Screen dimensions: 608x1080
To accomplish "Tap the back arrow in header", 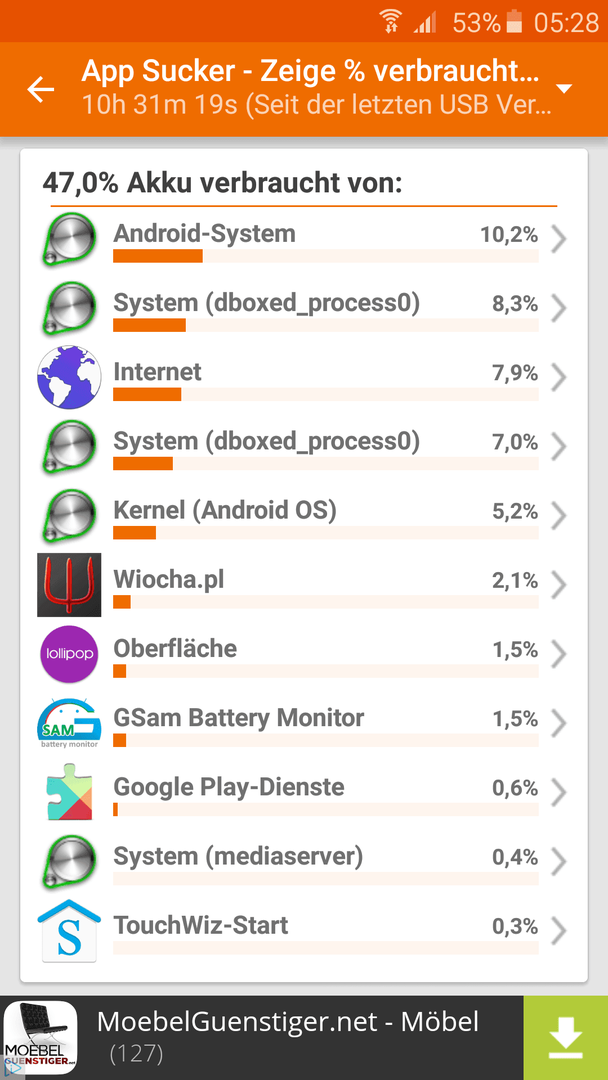I will coord(41,90).
